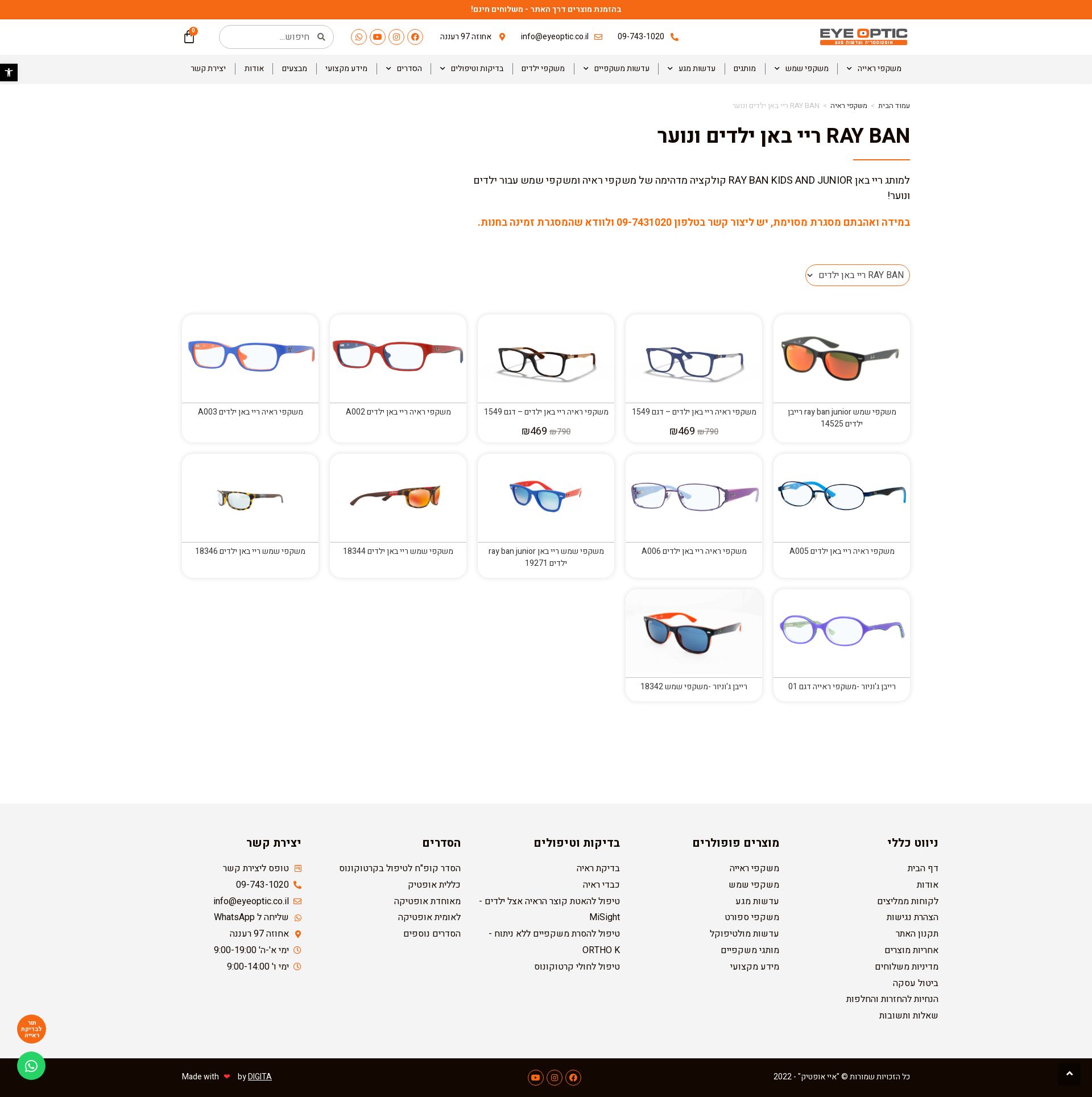The image size is (1092, 1097).
Task: Click the clock icon beside ימי ו' hours
Action: pyautogui.click(x=297, y=967)
